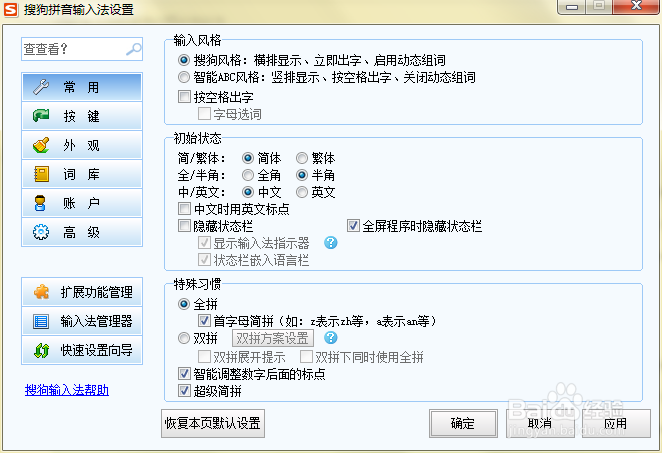
Task: Open 高级 settings tab
Action: [82, 232]
